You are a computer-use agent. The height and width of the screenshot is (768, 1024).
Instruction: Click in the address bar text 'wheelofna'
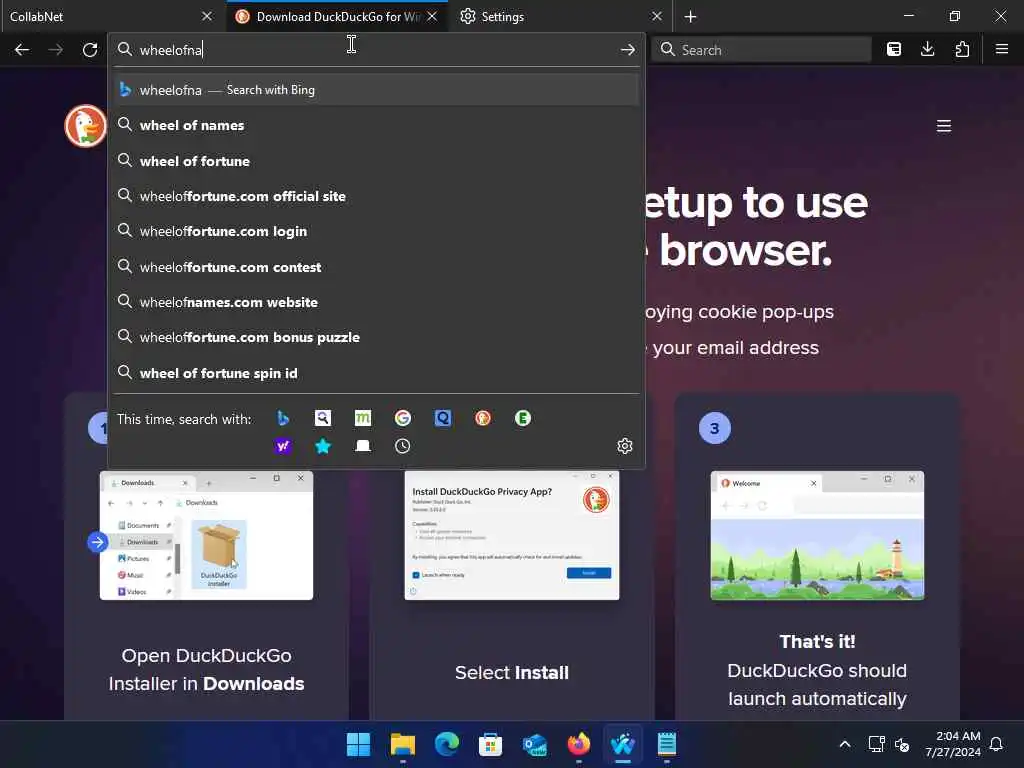pyautogui.click(x=171, y=50)
